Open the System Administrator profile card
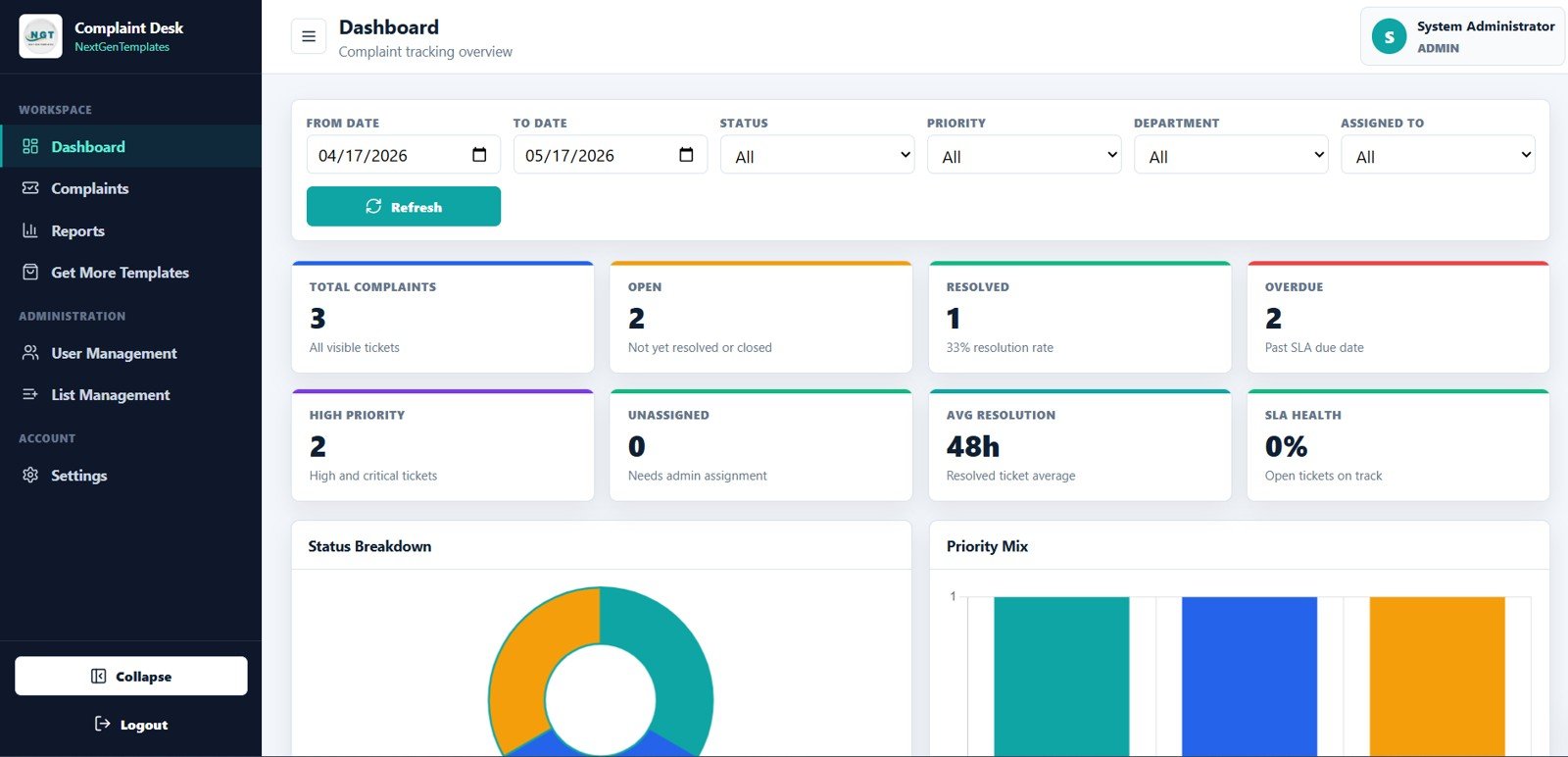 click(x=1462, y=37)
